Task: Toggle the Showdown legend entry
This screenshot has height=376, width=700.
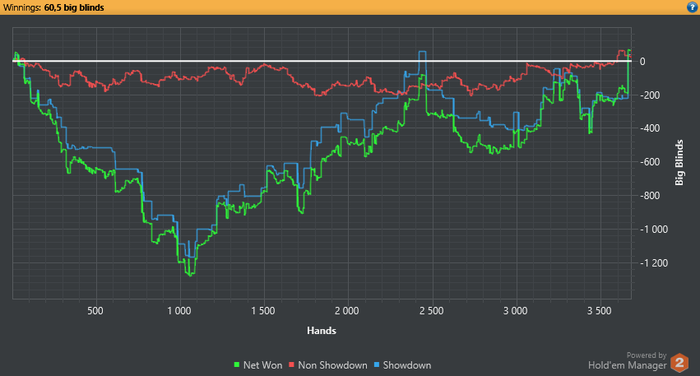Action: tap(402, 365)
